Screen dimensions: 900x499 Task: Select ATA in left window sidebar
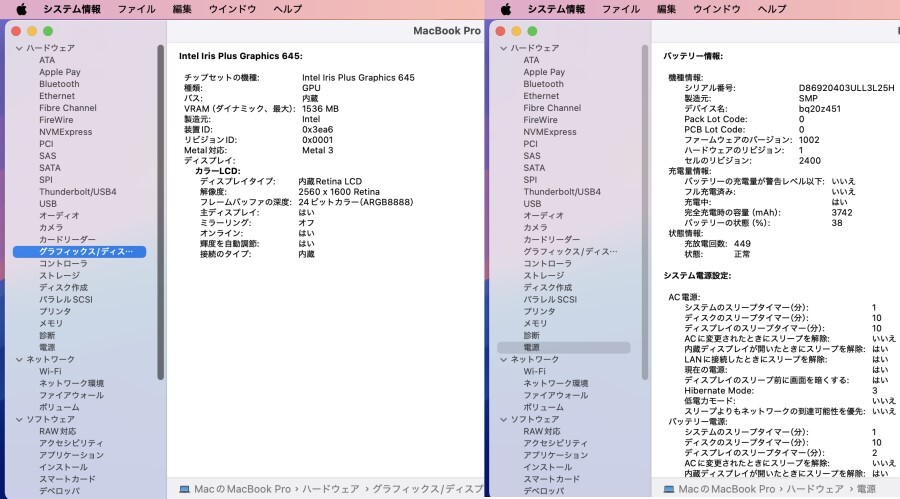tap(47, 60)
